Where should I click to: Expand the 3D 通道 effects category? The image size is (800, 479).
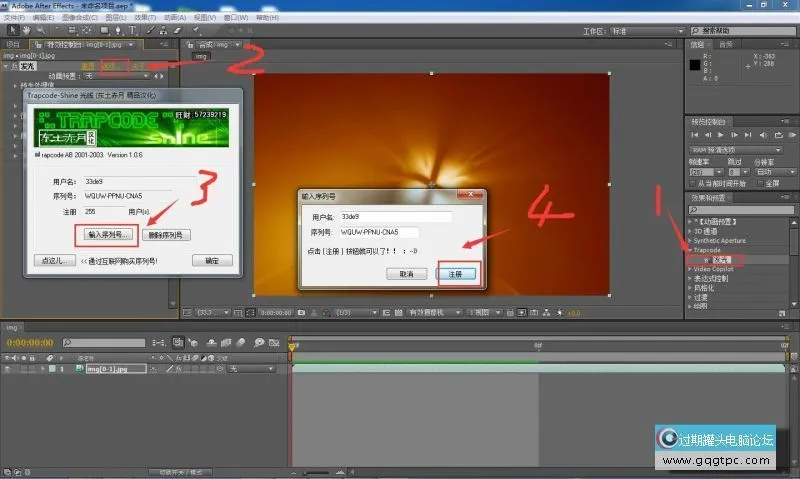tap(690, 232)
